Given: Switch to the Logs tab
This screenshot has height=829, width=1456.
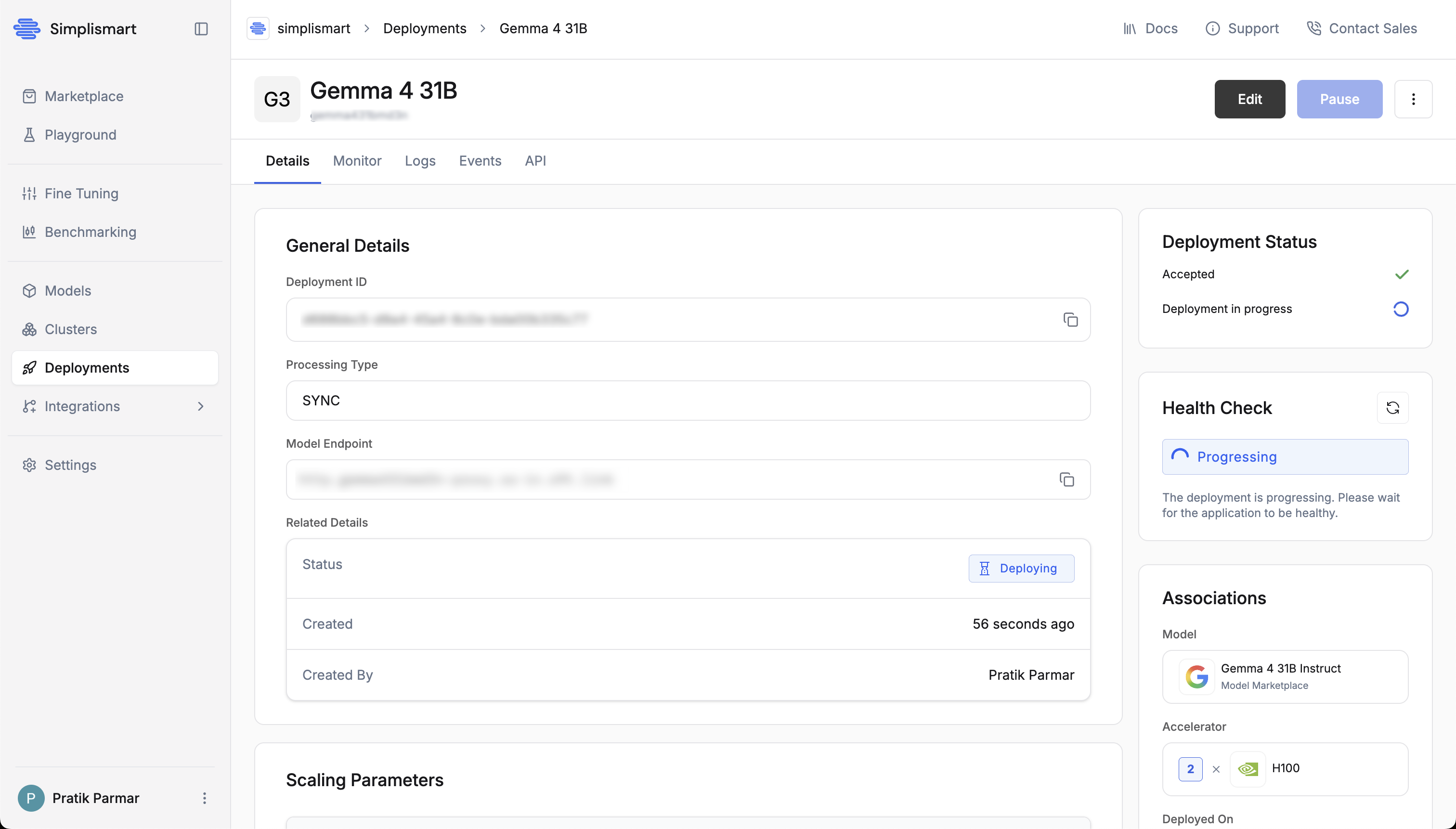Looking at the screenshot, I should [x=420, y=161].
